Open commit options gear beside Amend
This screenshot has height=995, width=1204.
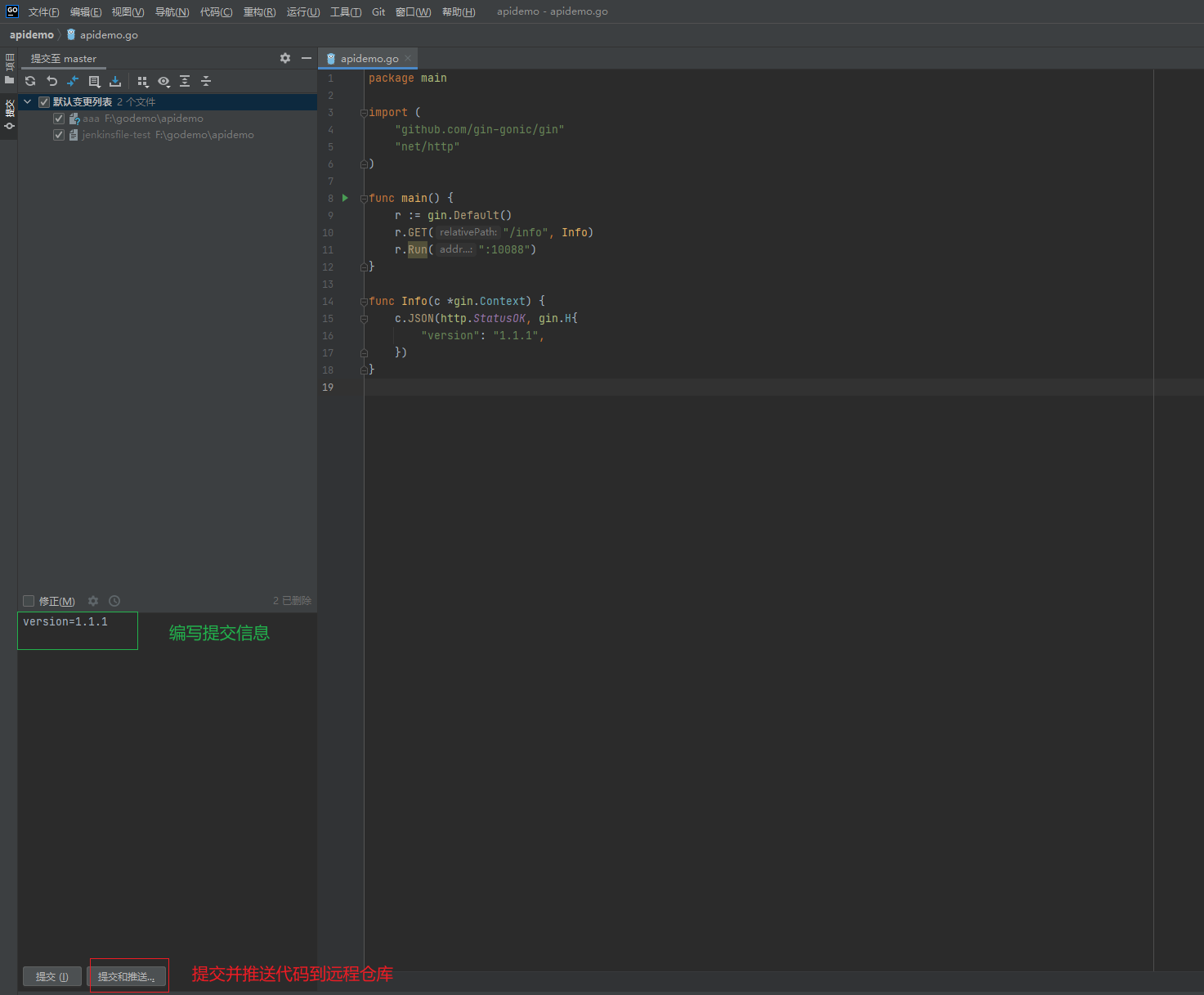pos(93,601)
